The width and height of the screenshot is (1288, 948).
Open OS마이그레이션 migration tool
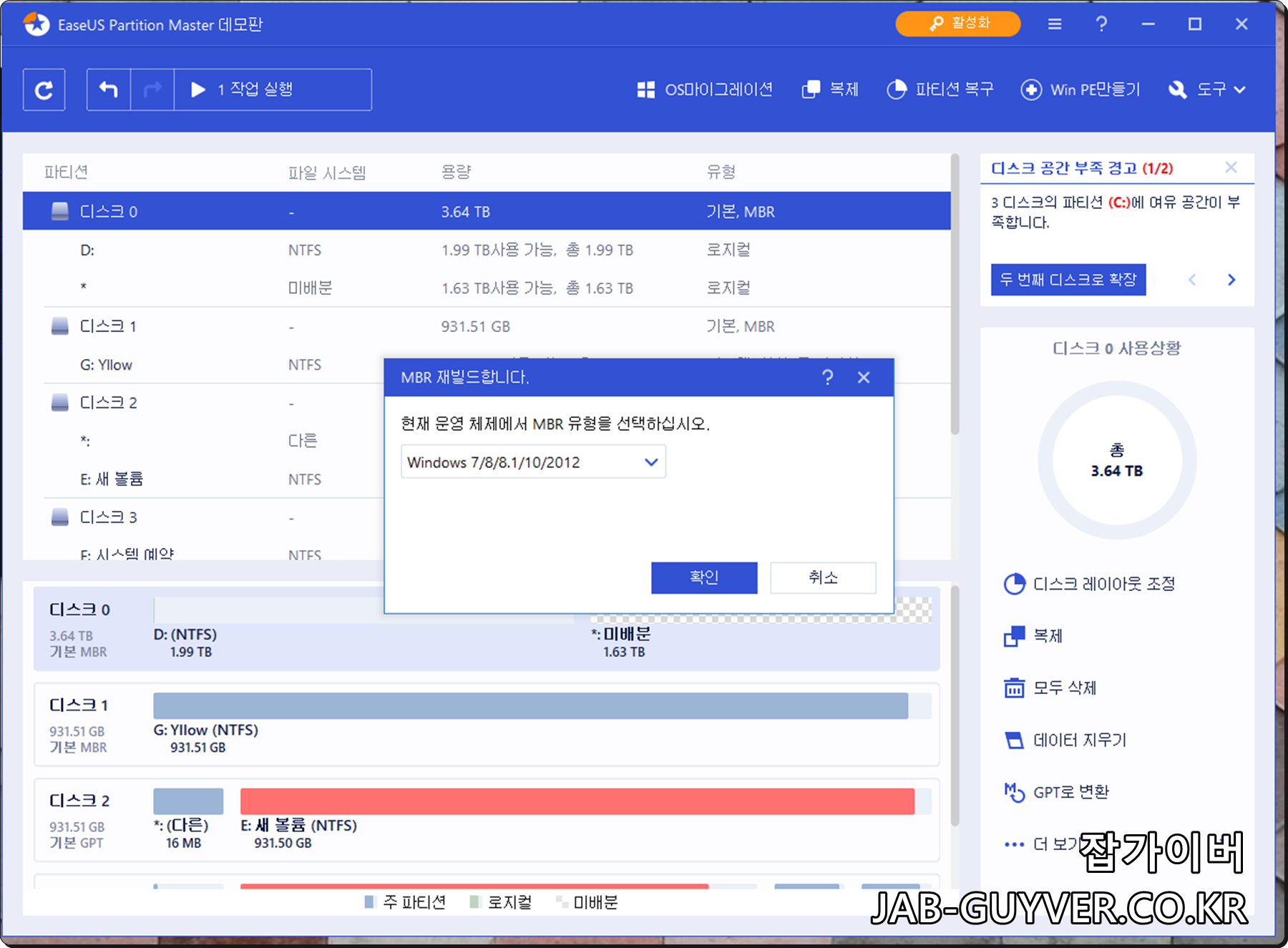click(x=705, y=89)
